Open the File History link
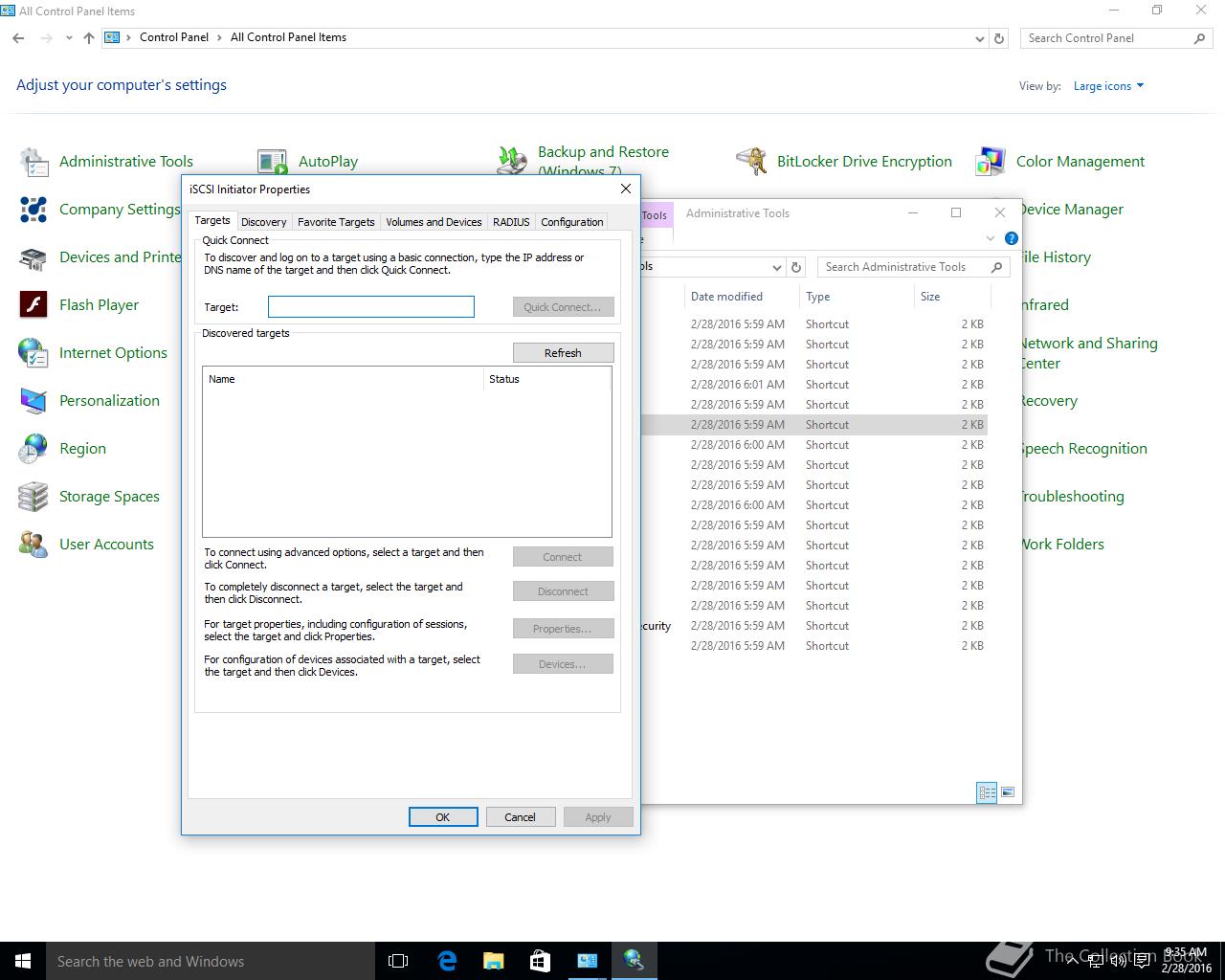 tap(1055, 257)
